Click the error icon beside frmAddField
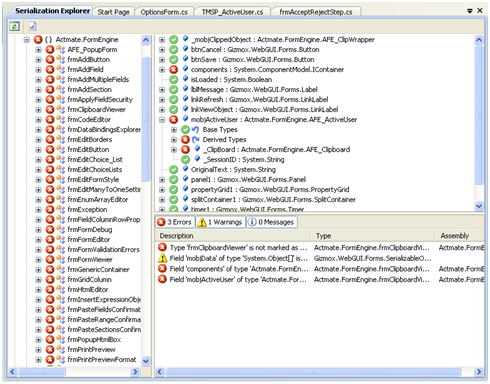This screenshot has width=490, height=384. point(50,70)
